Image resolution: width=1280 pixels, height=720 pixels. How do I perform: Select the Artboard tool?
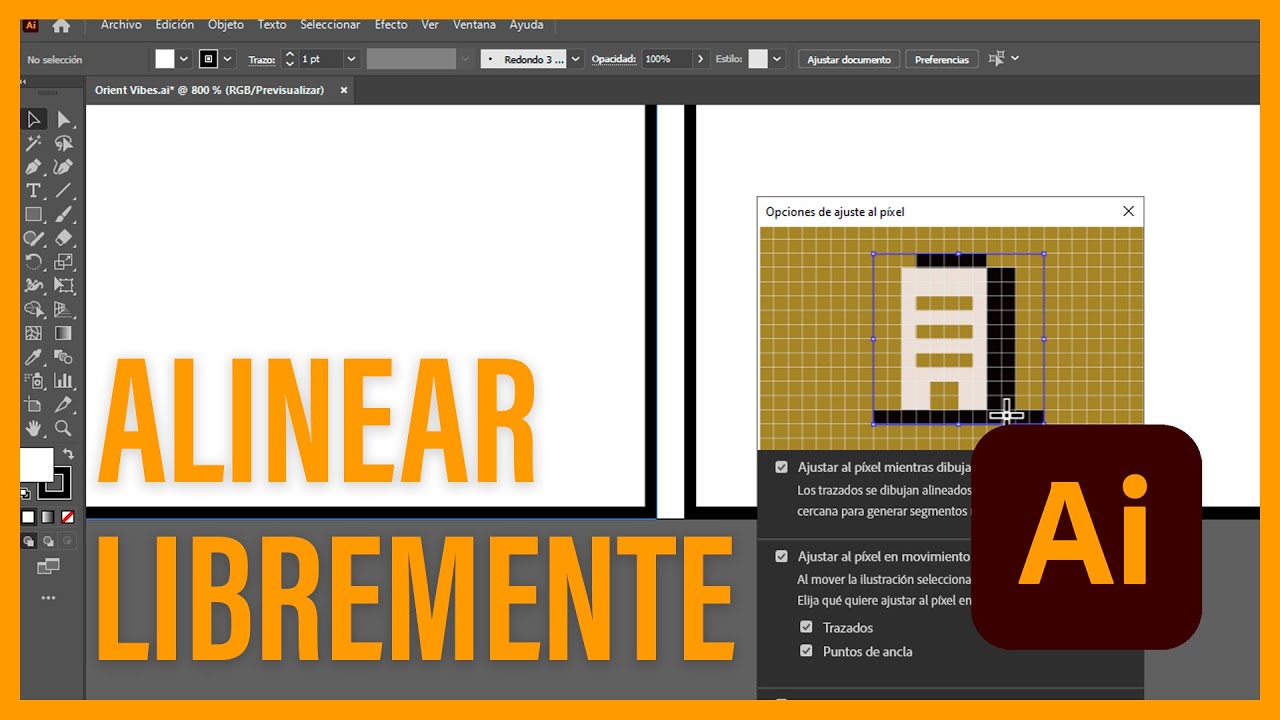pyautogui.click(x=34, y=404)
